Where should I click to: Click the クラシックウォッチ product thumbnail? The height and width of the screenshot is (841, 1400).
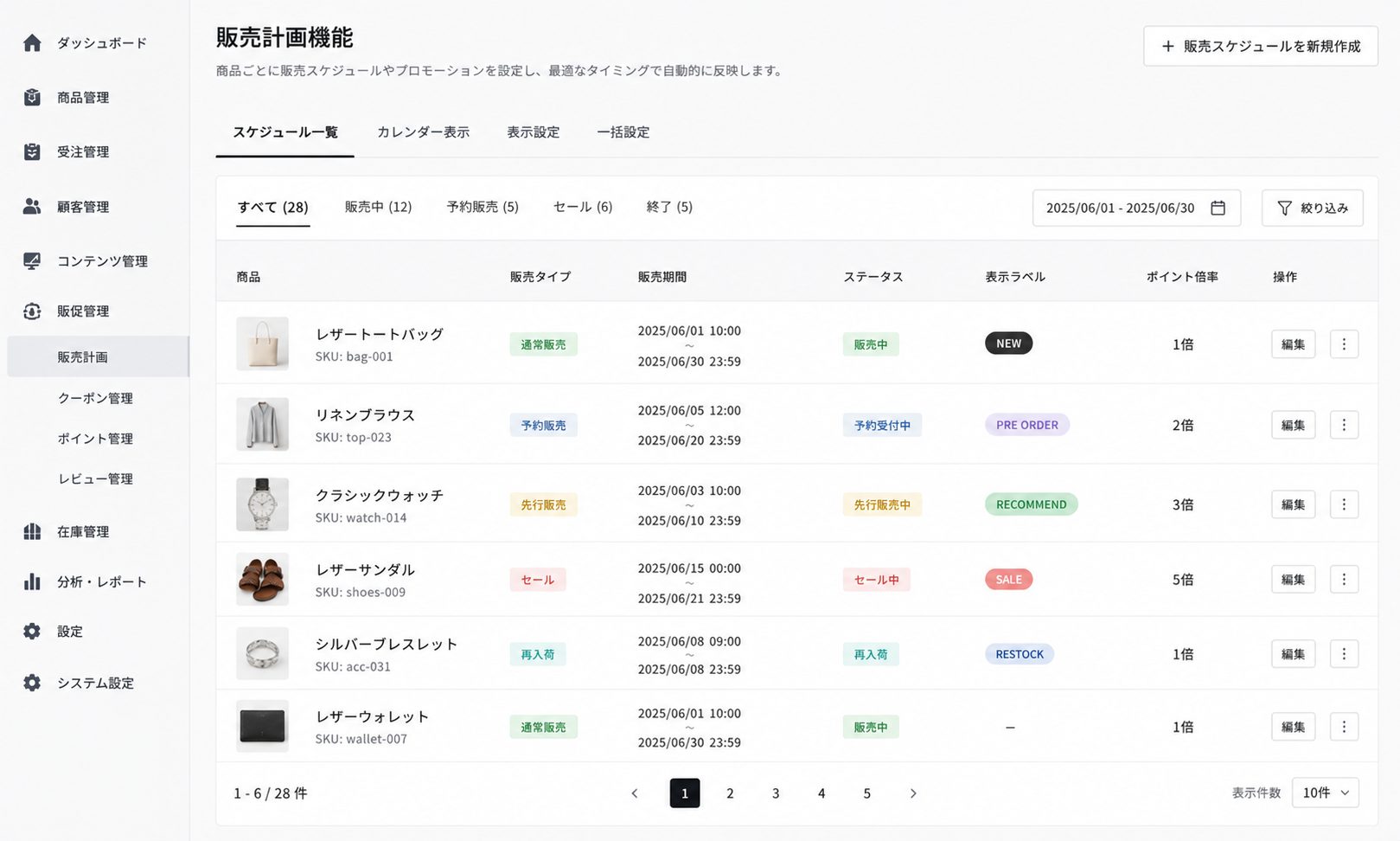[262, 504]
